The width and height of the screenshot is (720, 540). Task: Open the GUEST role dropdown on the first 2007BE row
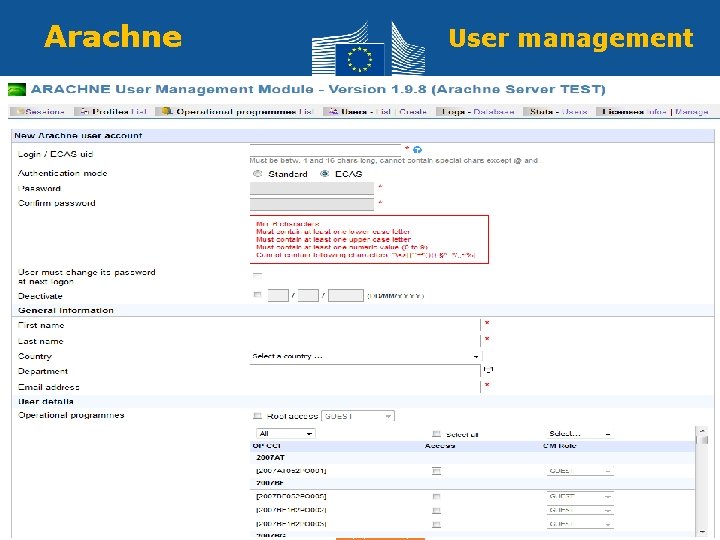click(x=580, y=496)
